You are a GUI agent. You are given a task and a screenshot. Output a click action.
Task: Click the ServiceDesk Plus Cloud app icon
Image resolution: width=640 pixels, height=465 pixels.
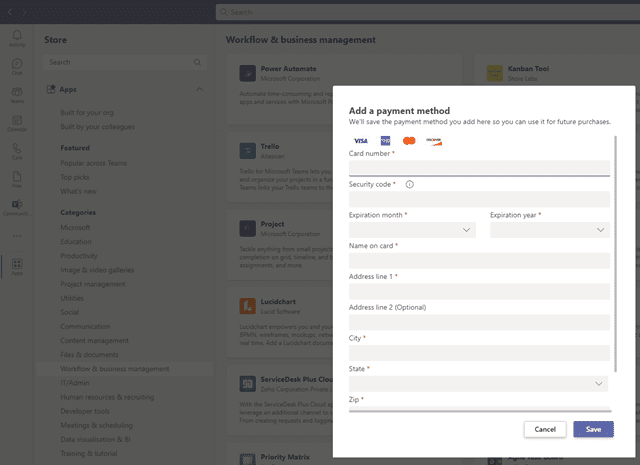(247, 384)
